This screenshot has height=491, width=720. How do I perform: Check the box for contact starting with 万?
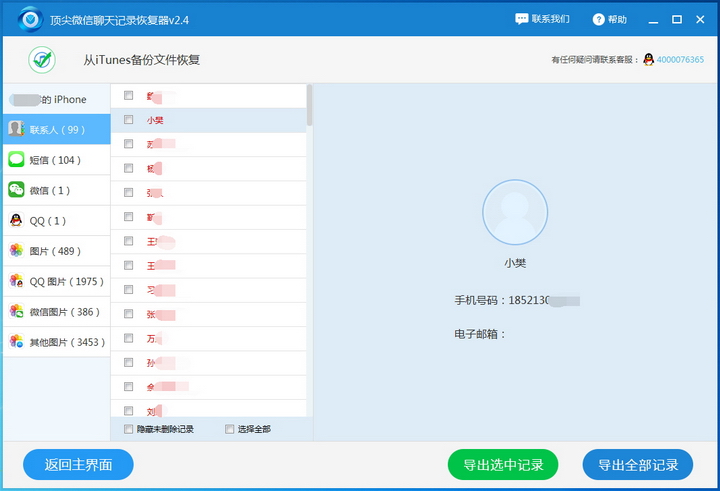click(x=129, y=338)
